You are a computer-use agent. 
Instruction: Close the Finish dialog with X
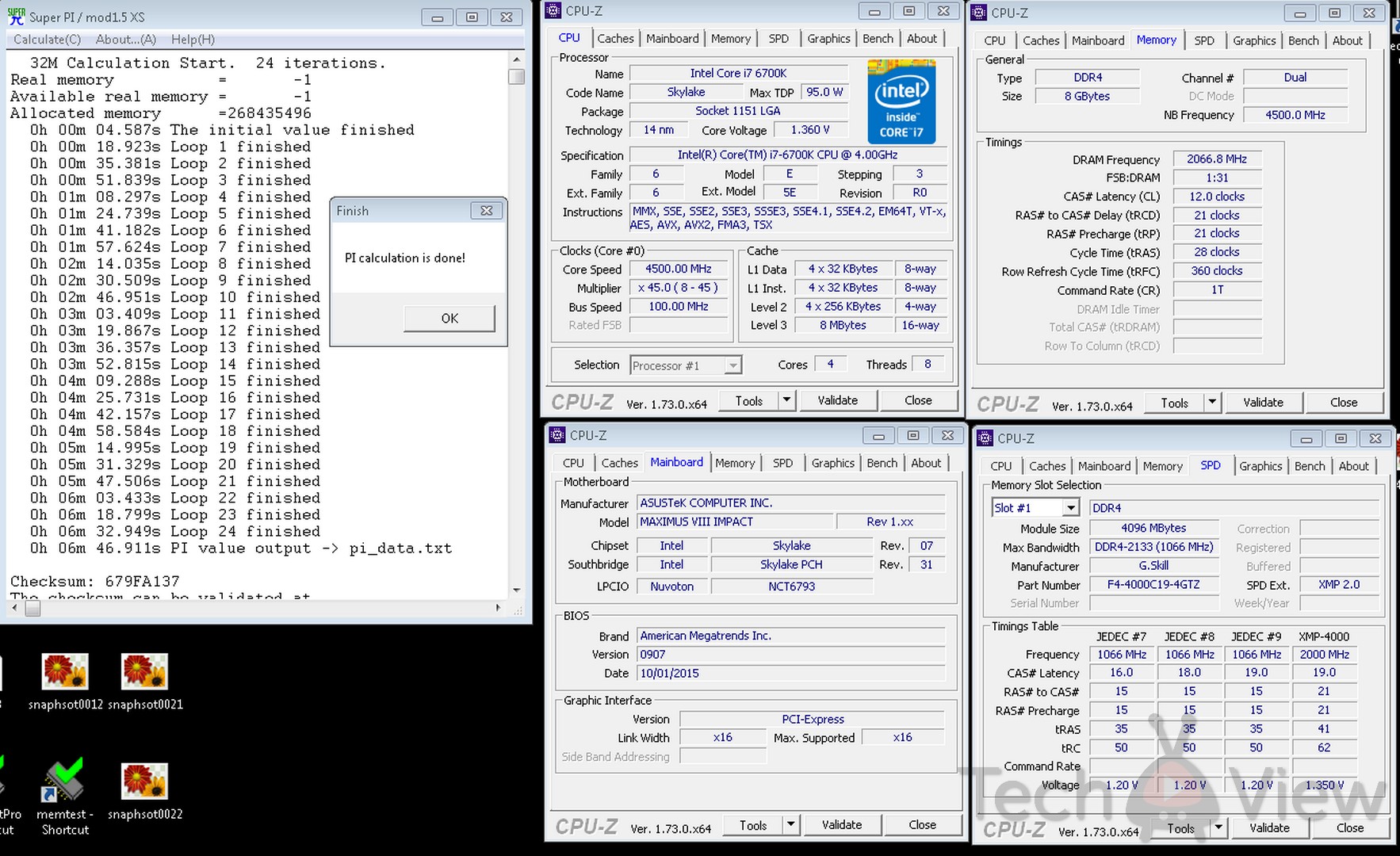coord(486,211)
